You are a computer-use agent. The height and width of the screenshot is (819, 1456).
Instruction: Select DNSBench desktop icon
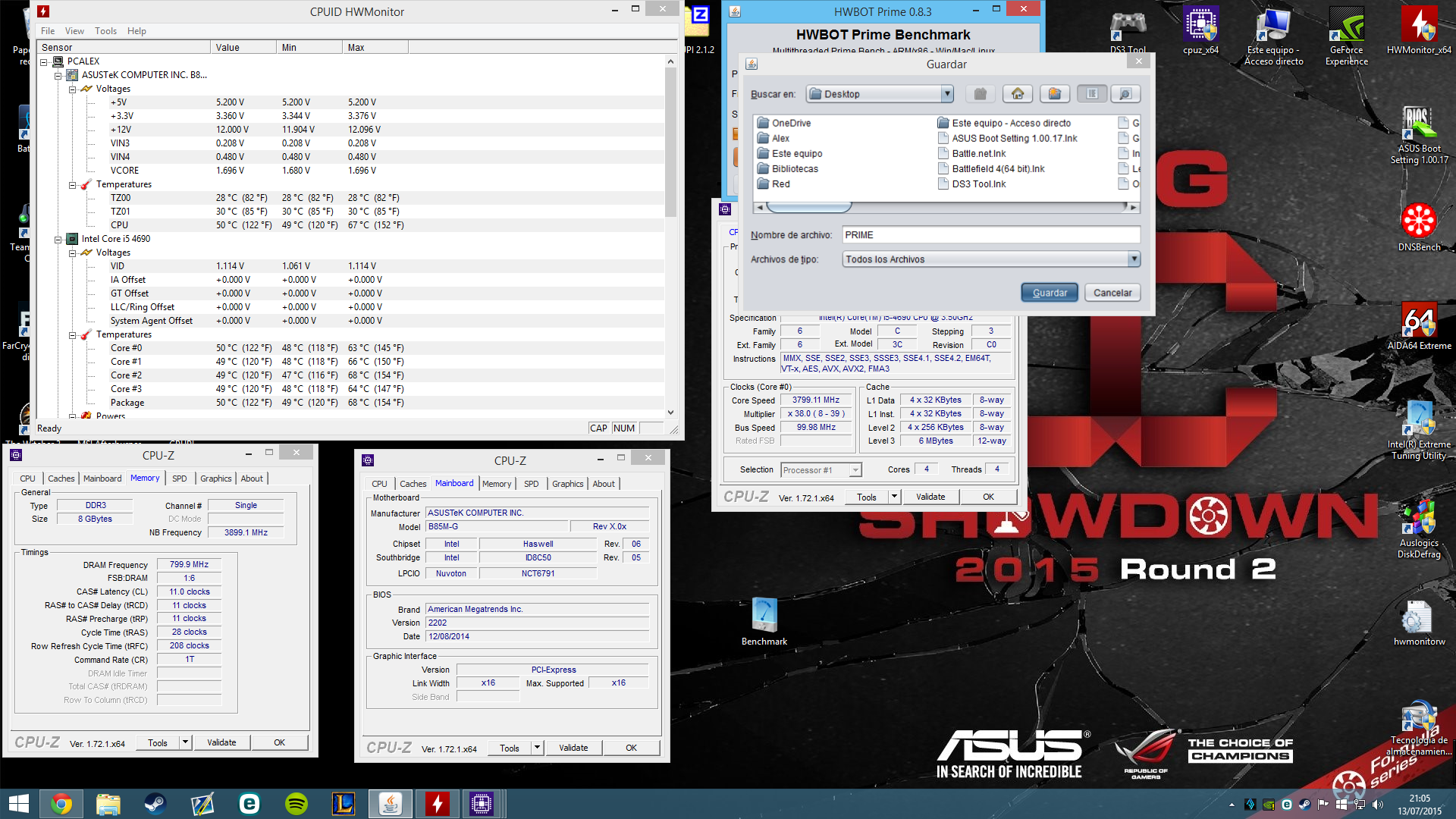[x=1419, y=227]
